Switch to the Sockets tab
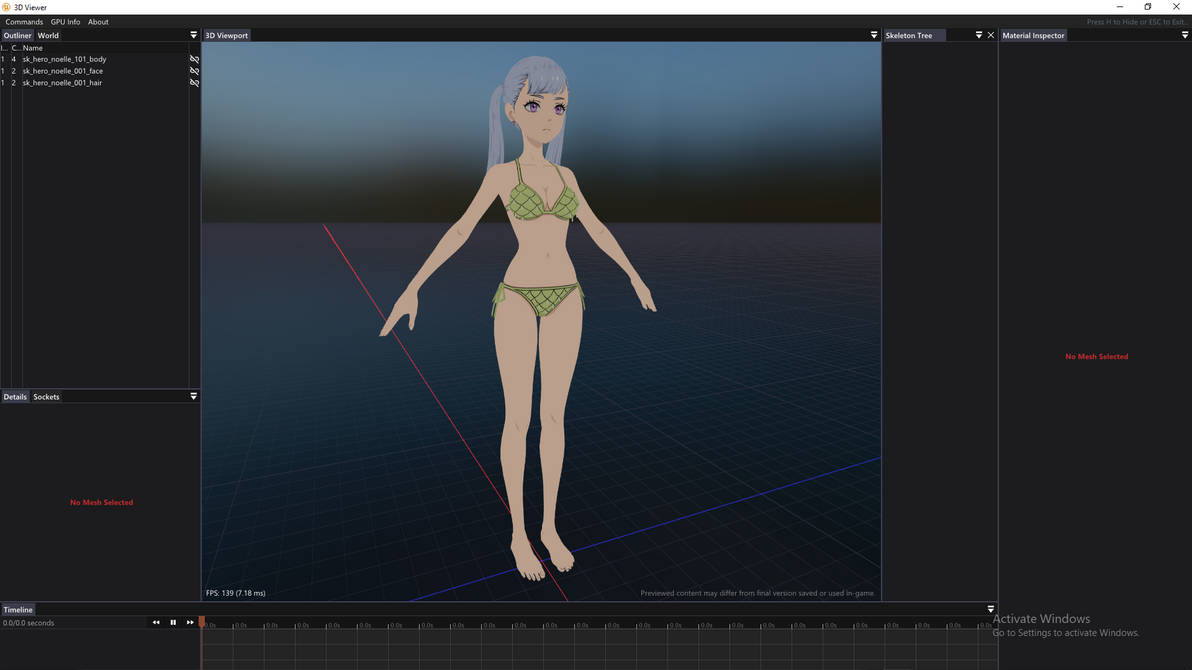This screenshot has height=670, width=1192. tap(46, 396)
